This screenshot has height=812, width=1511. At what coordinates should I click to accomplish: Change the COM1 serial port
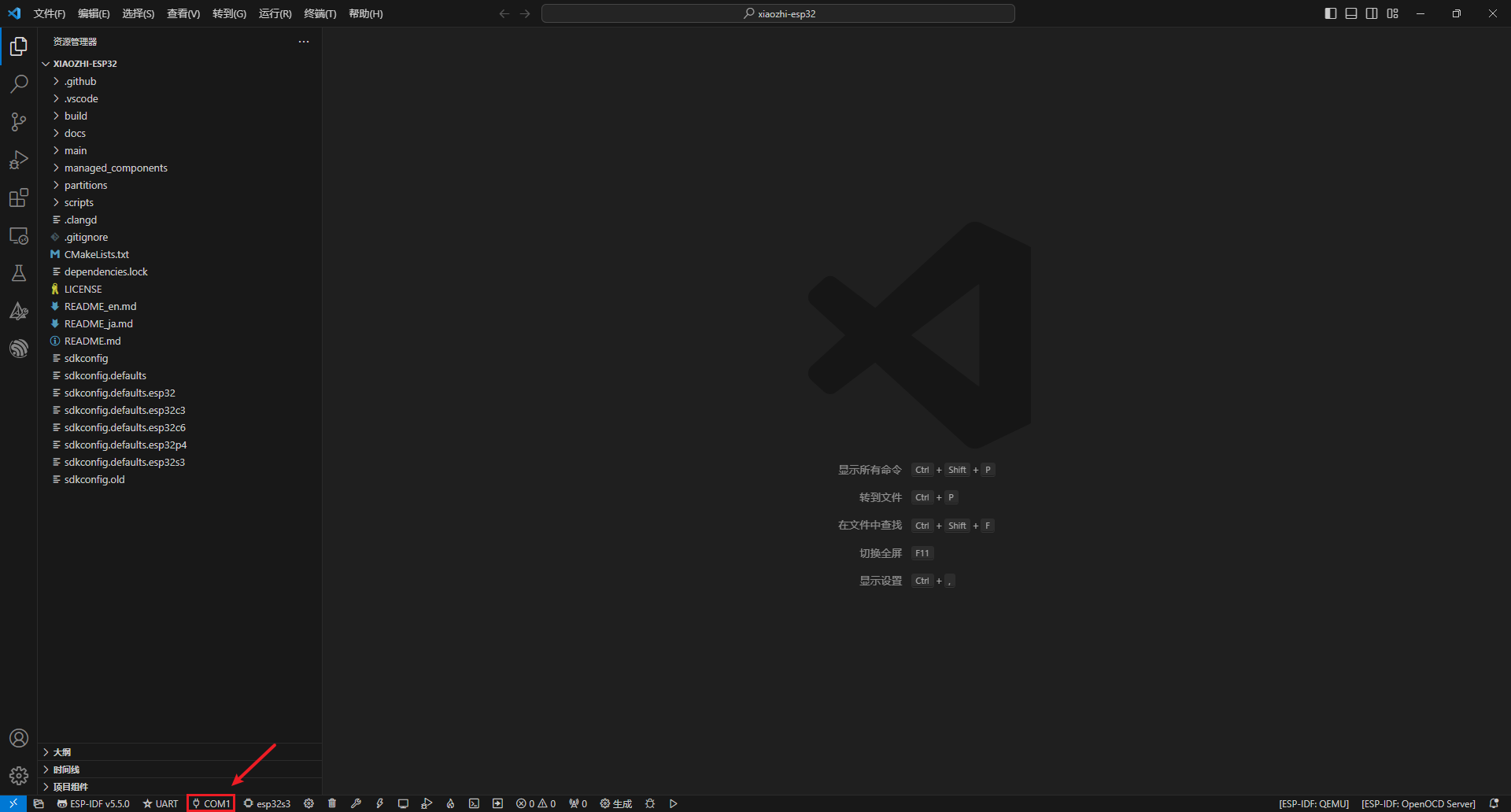tap(210, 803)
